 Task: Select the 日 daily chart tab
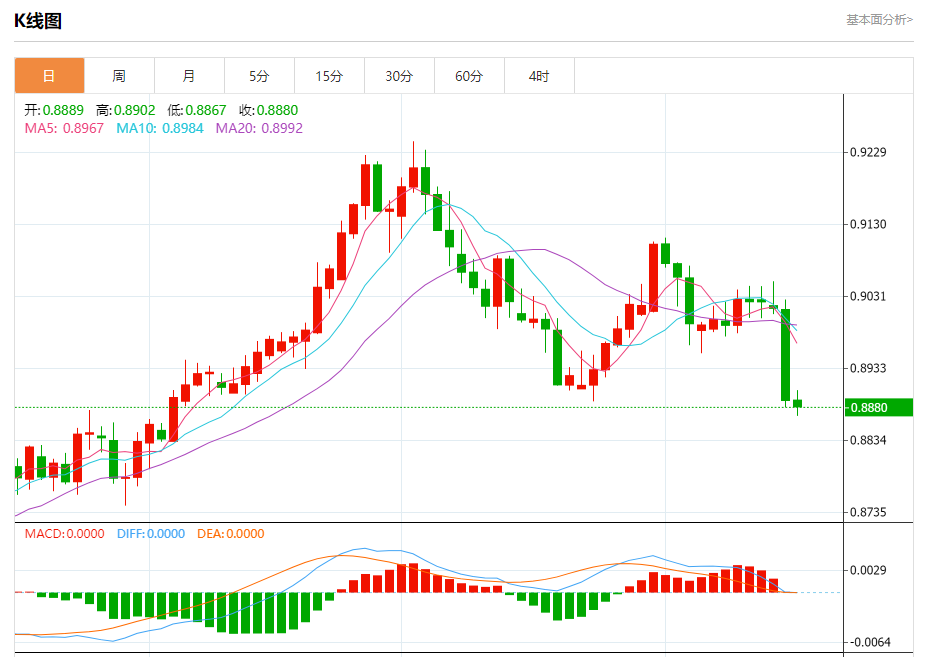click(49, 76)
